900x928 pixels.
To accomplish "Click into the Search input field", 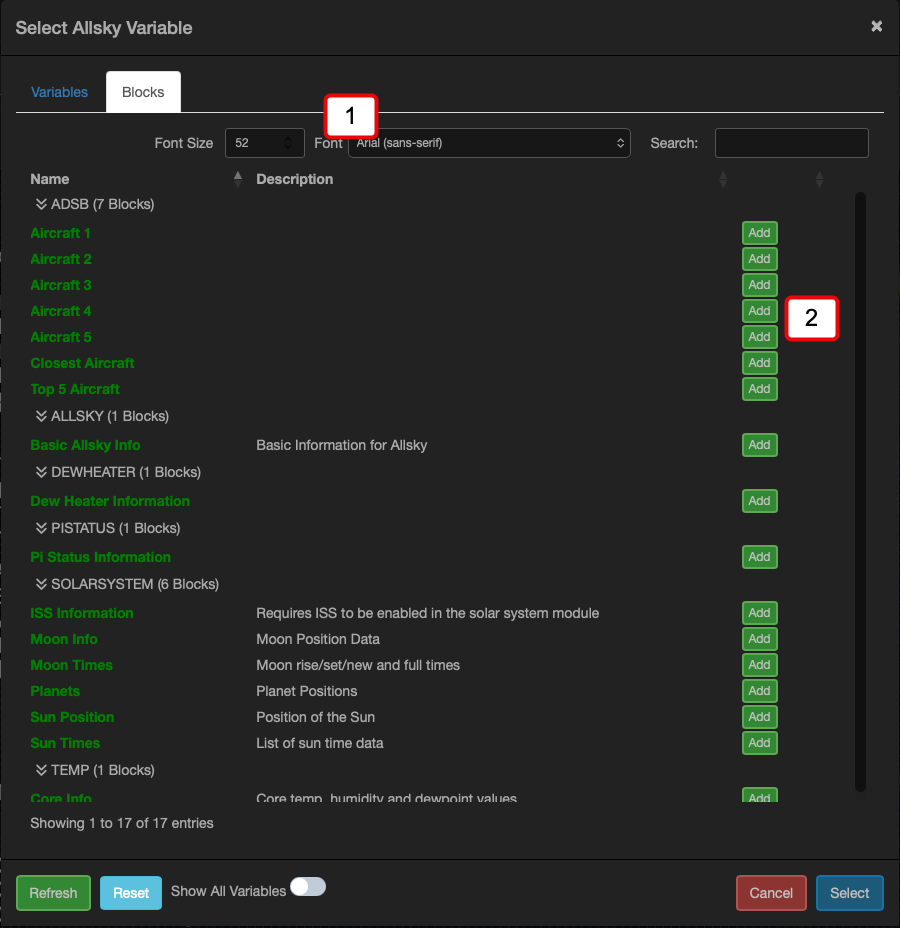I will [791, 143].
